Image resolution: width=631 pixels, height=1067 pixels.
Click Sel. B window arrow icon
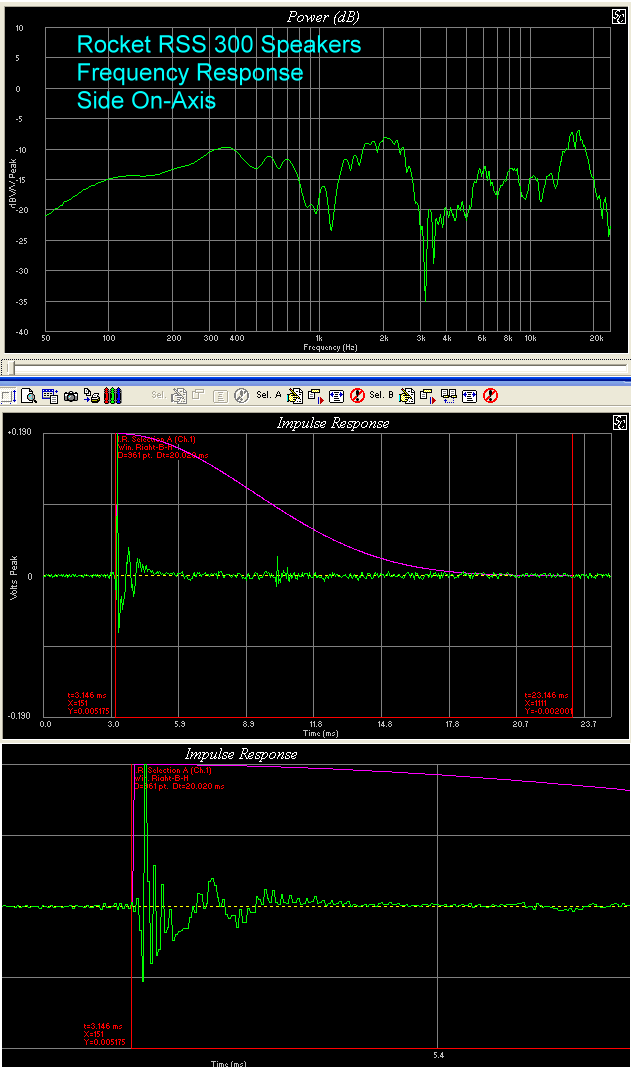click(427, 395)
